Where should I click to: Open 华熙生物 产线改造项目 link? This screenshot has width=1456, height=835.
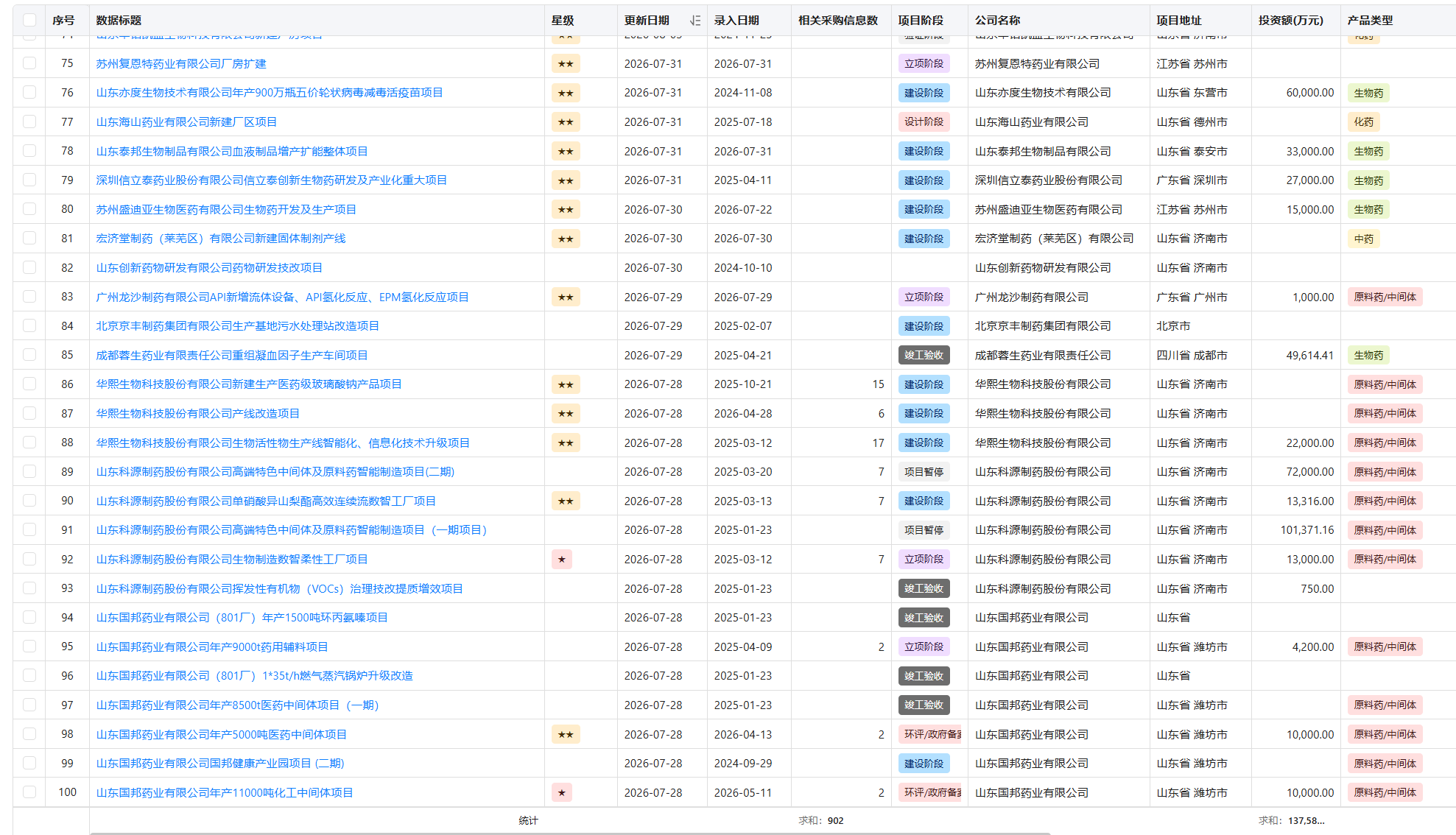coord(197,414)
